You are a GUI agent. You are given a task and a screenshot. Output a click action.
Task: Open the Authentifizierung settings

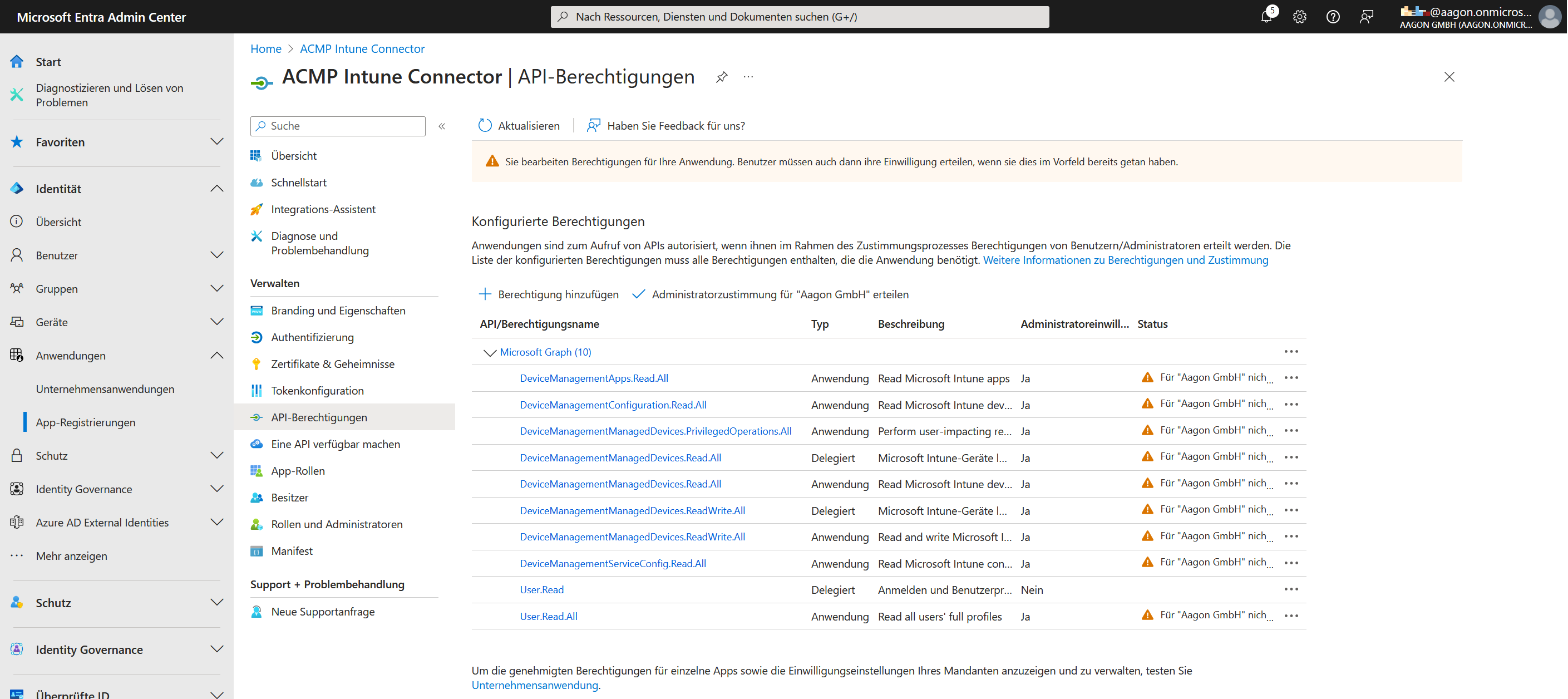pos(312,337)
